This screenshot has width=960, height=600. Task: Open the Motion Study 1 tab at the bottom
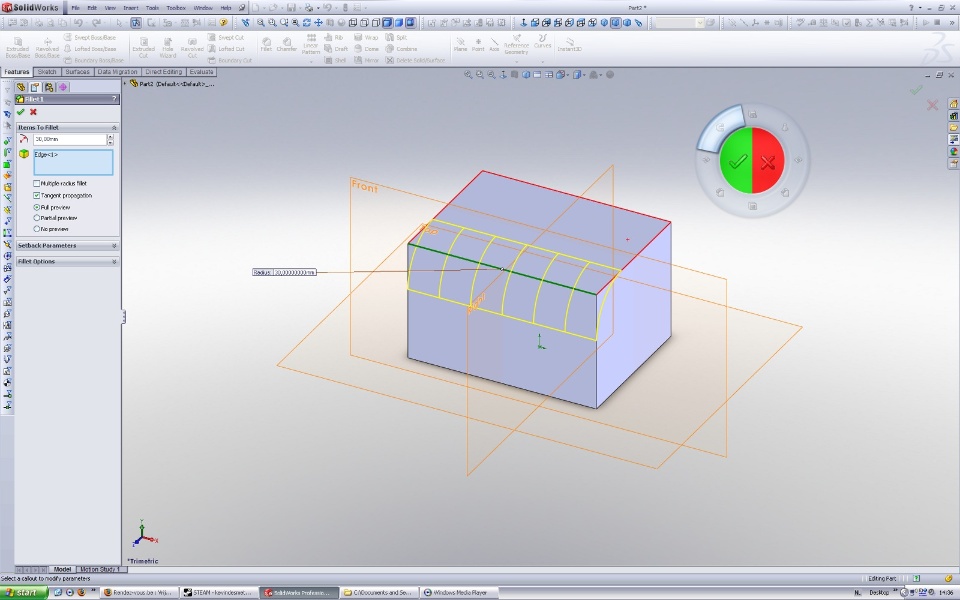click(100, 569)
